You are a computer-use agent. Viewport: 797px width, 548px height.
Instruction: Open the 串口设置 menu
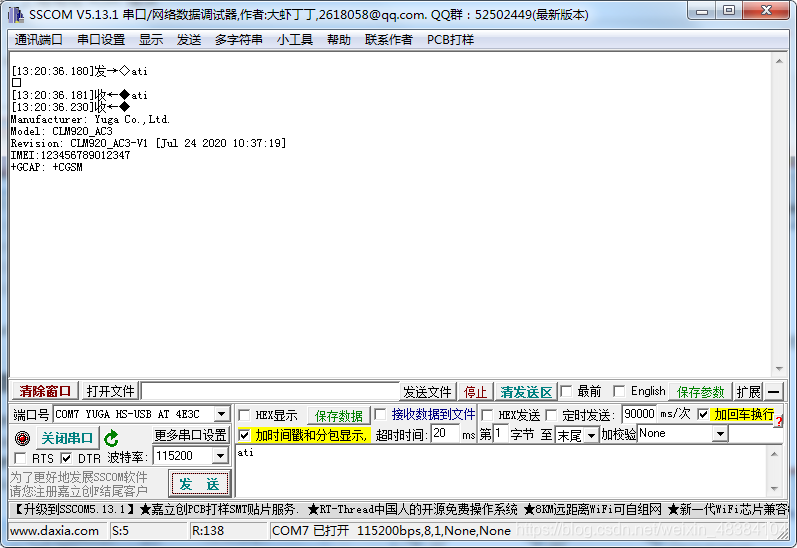101,40
